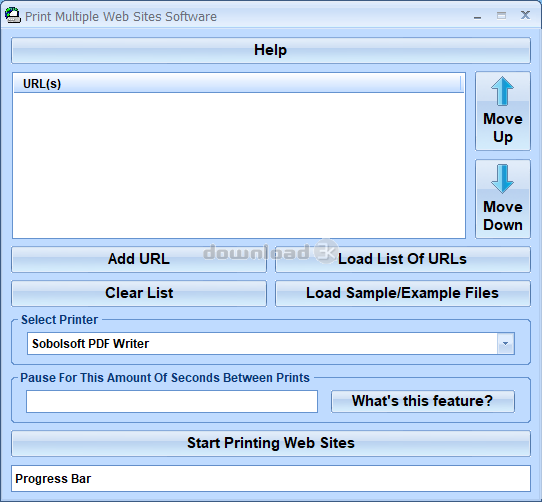542x502 pixels.
Task: Click the Progress Bar area
Action: (271, 478)
